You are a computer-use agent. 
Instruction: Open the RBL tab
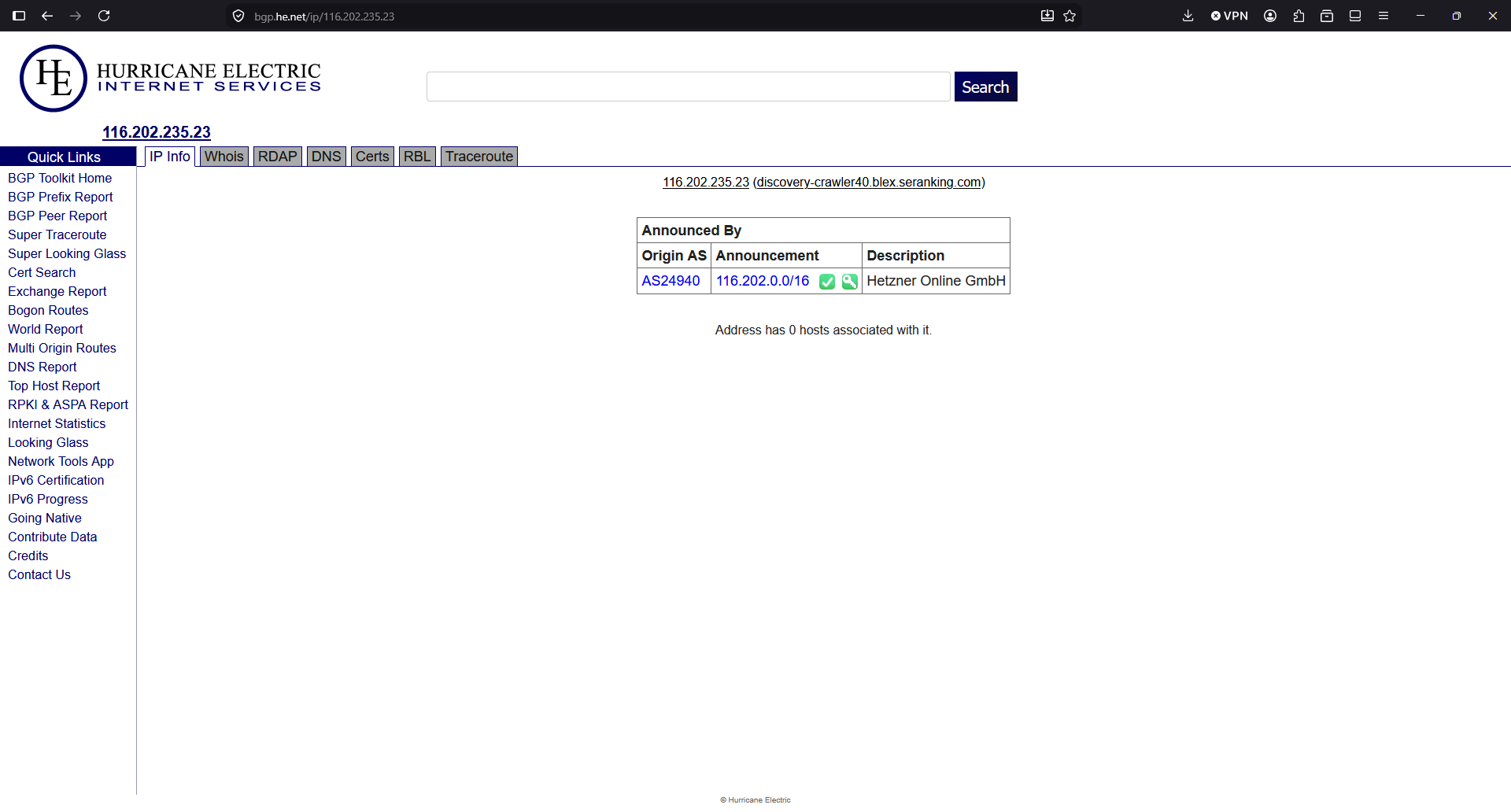click(417, 157)
